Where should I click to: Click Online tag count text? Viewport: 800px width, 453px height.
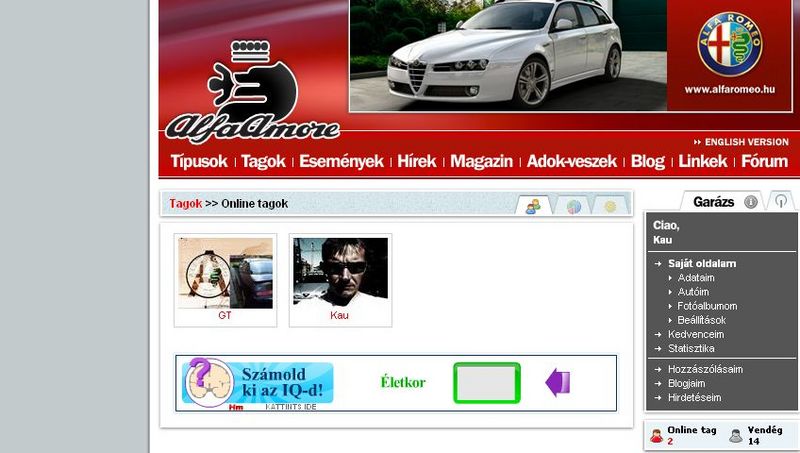pyautogui.click(x=692, y=435)
